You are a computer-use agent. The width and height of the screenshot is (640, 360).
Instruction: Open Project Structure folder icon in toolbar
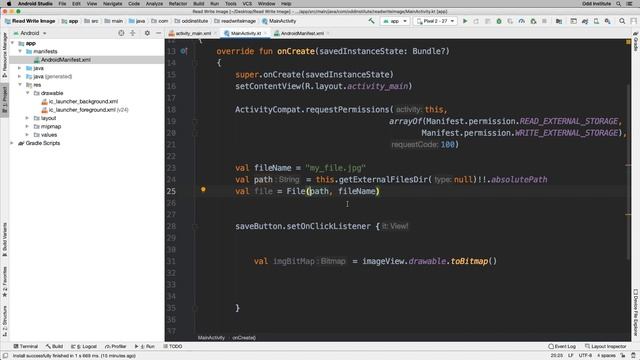[559, 21]
